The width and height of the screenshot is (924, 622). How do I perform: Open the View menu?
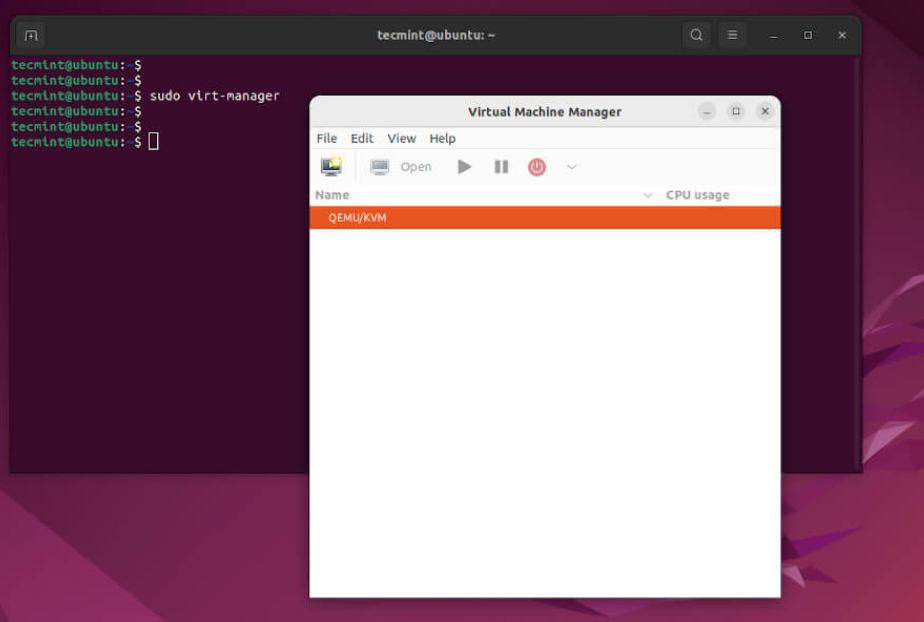[x=401, y=138]
